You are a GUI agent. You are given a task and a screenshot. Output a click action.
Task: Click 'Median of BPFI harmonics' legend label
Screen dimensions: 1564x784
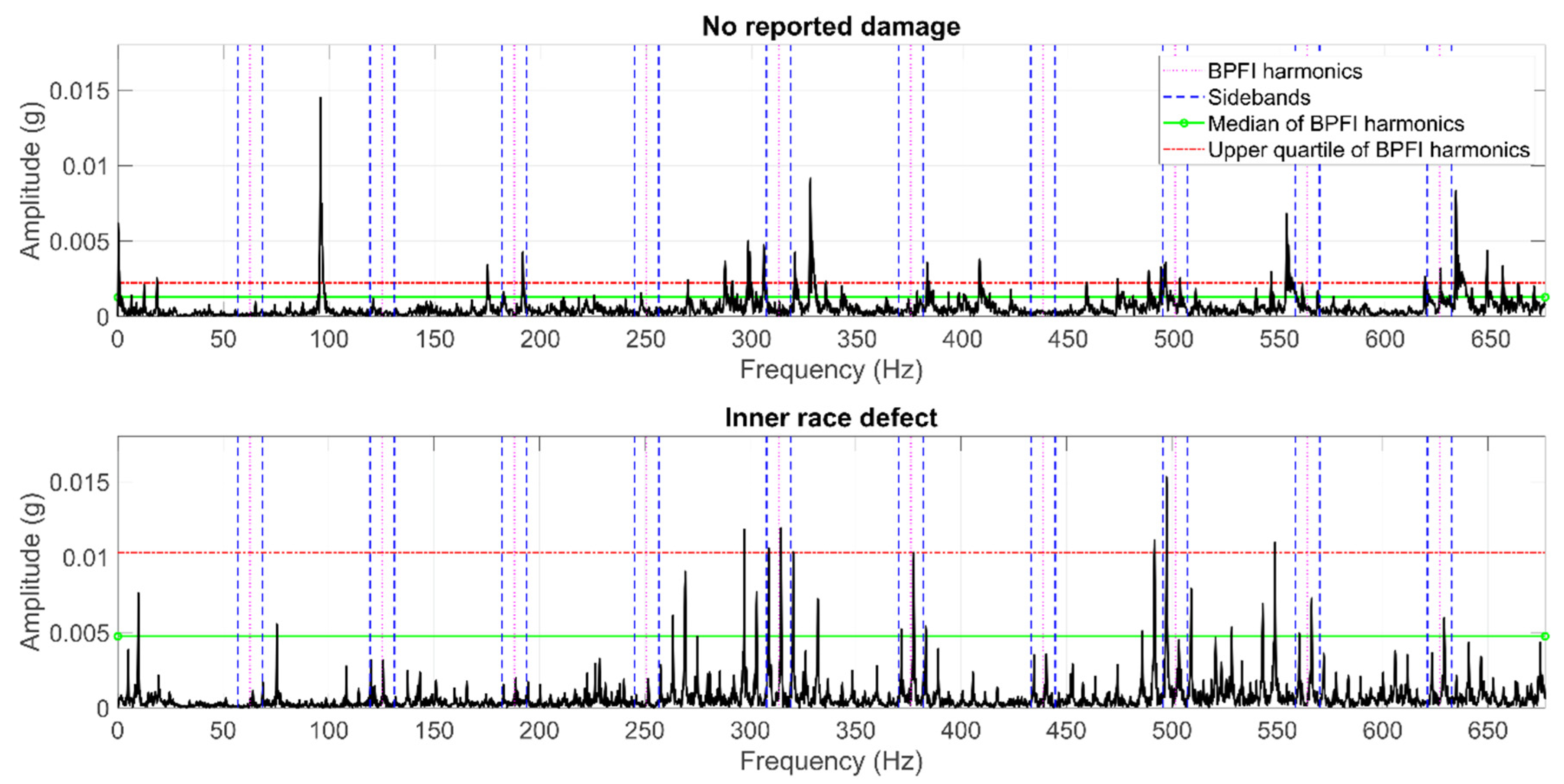coord(1335,124)
